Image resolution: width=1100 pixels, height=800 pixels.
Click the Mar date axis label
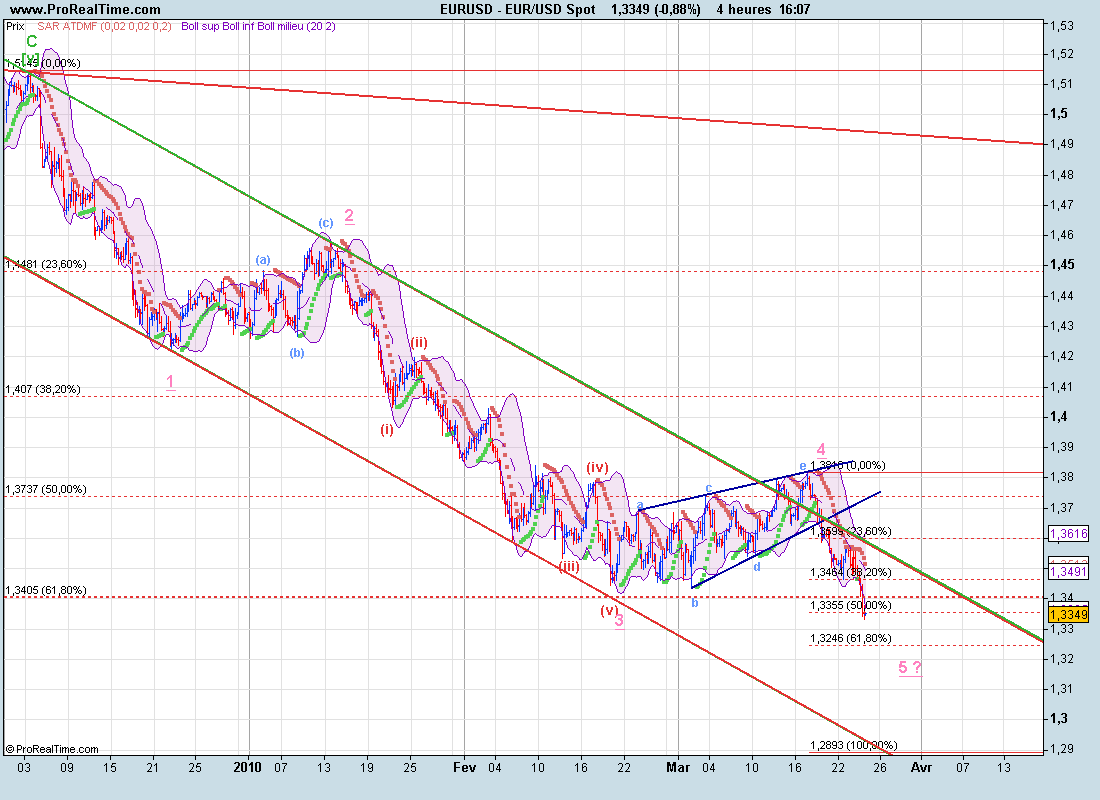(x=678, y=768)
